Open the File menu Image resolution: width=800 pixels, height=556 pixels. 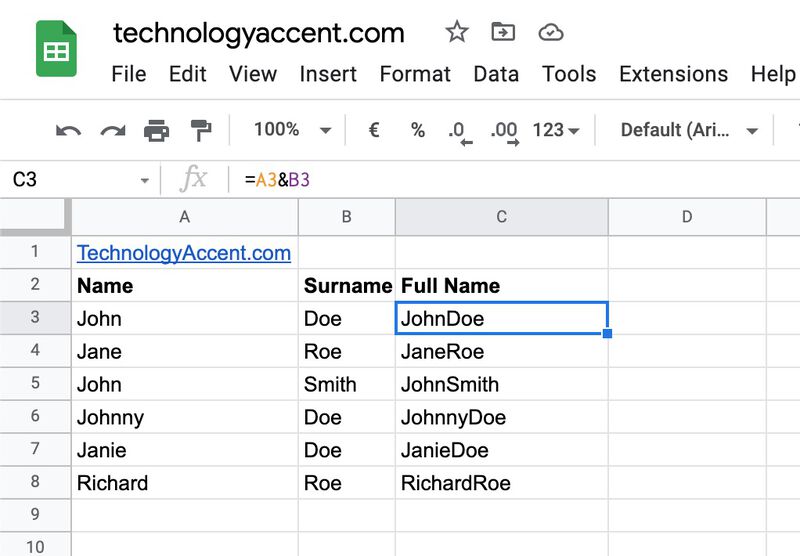pyautogui.click(x=129, y=74)
